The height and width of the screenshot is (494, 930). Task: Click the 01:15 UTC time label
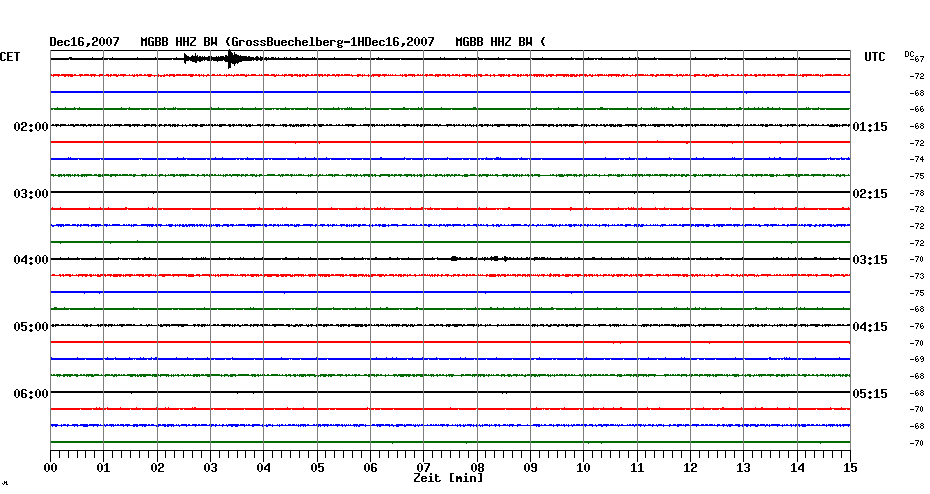(x=870, y=127)
